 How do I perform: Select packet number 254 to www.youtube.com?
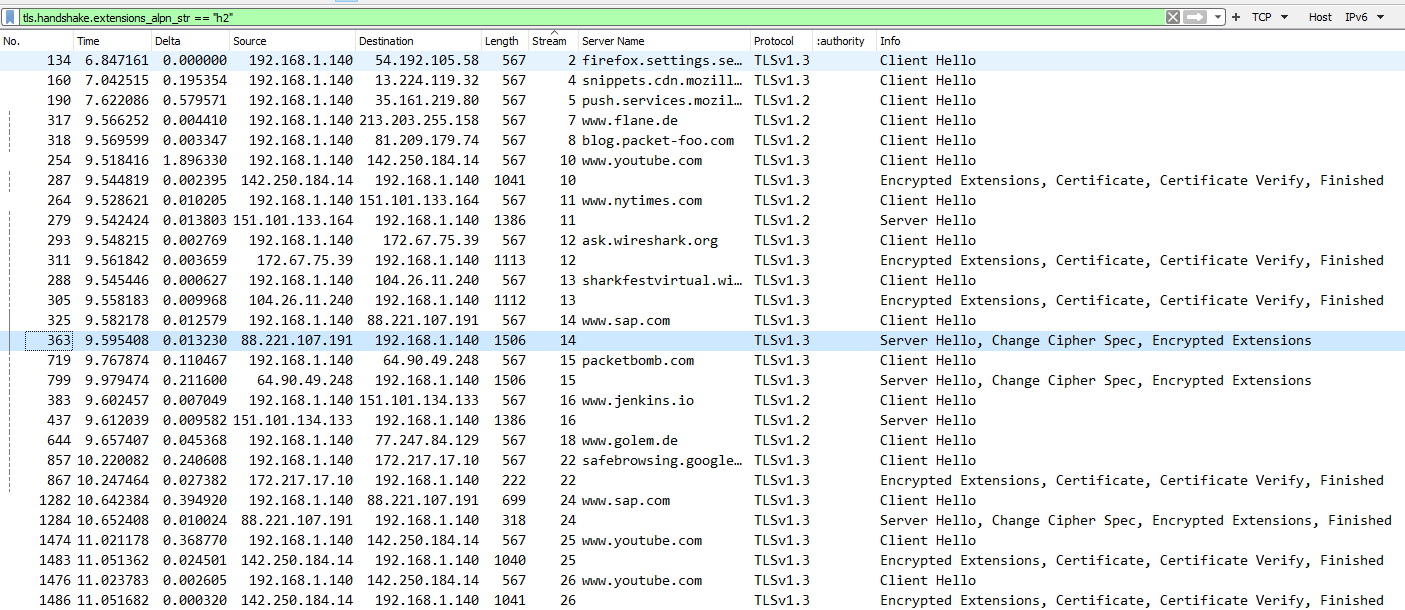(702, 160)
